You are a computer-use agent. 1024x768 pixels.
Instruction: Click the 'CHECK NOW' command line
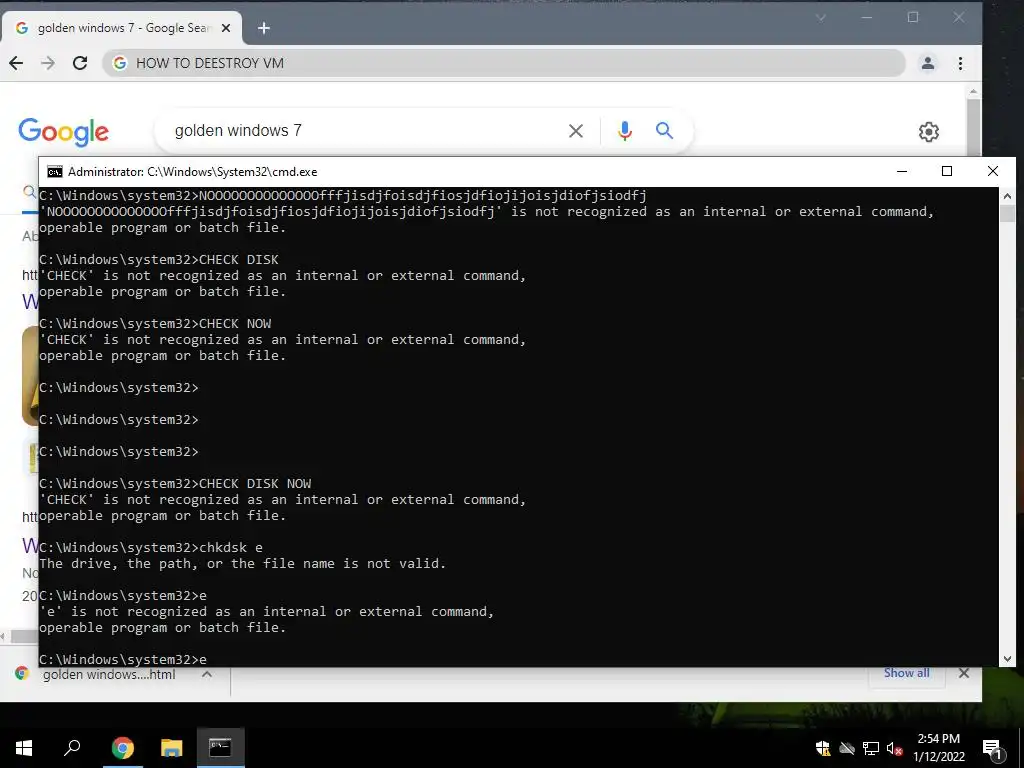(x=155, y=323)
